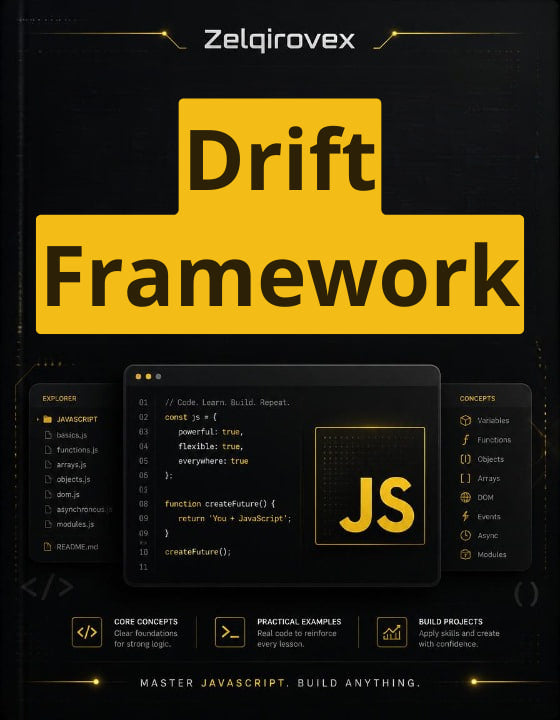Click the Events lightning bolt icon
The height and width of the screenshot is (720, 560).
point(465,516)
